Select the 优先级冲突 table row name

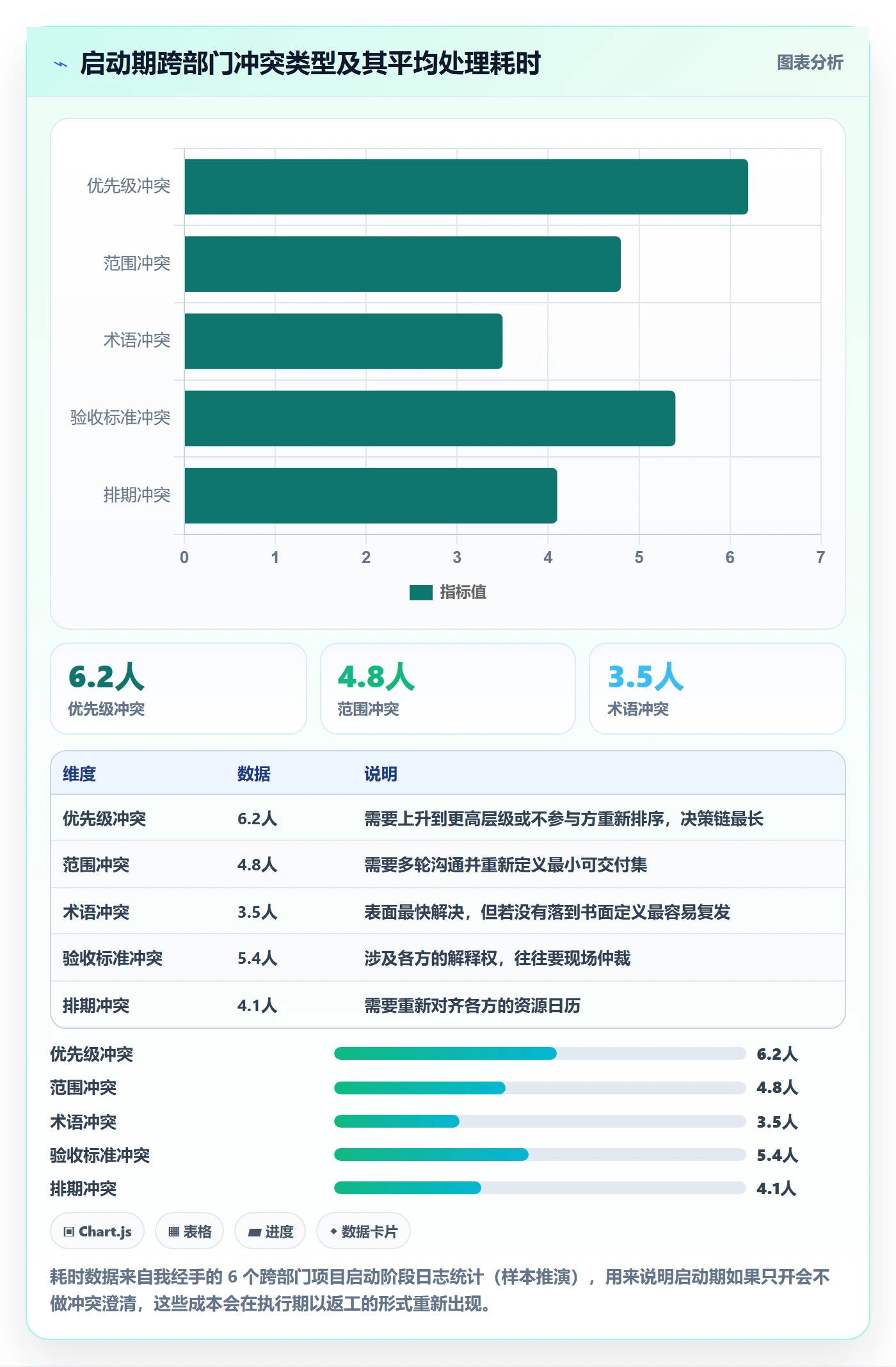(x=104, y=819)
